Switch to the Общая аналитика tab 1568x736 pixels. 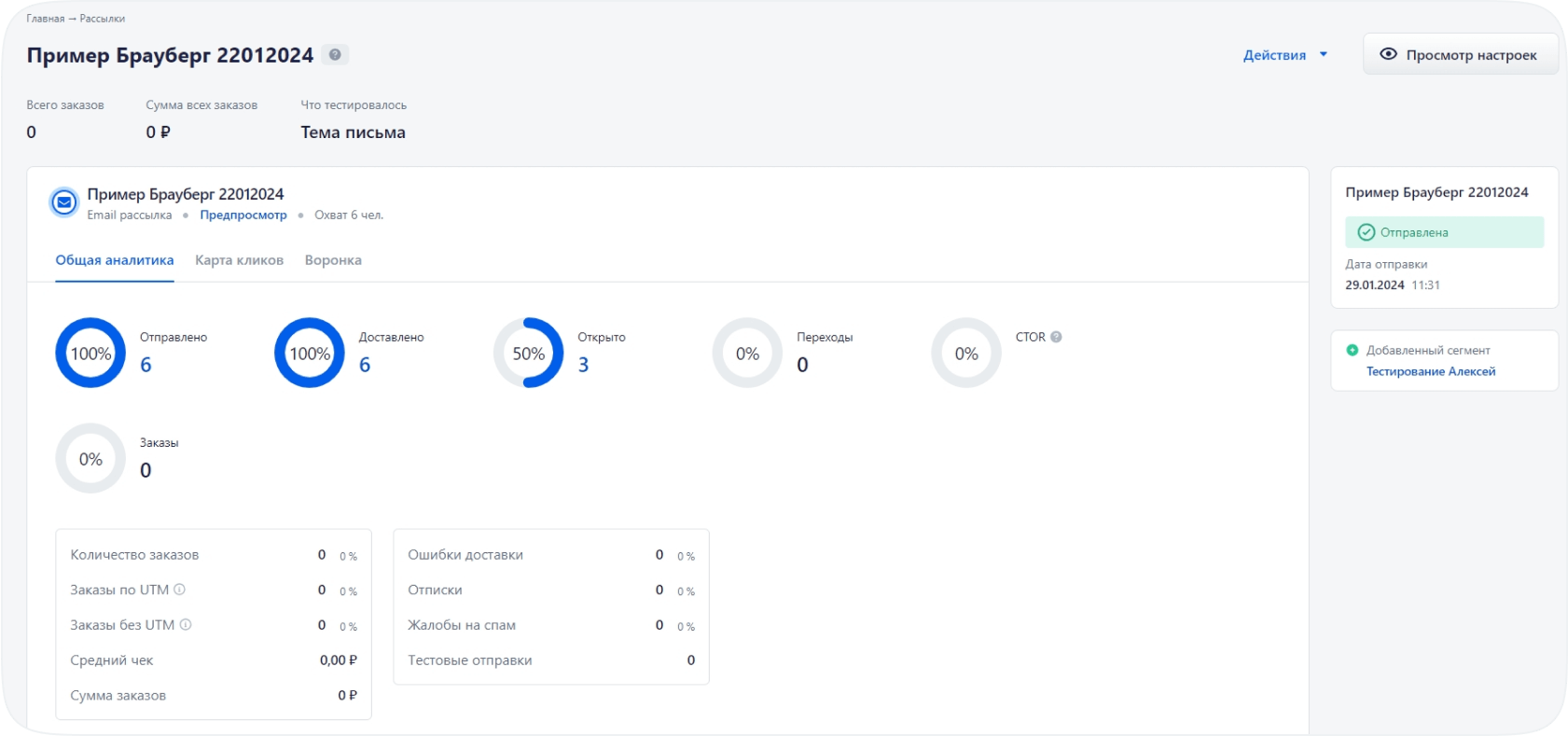115,260
